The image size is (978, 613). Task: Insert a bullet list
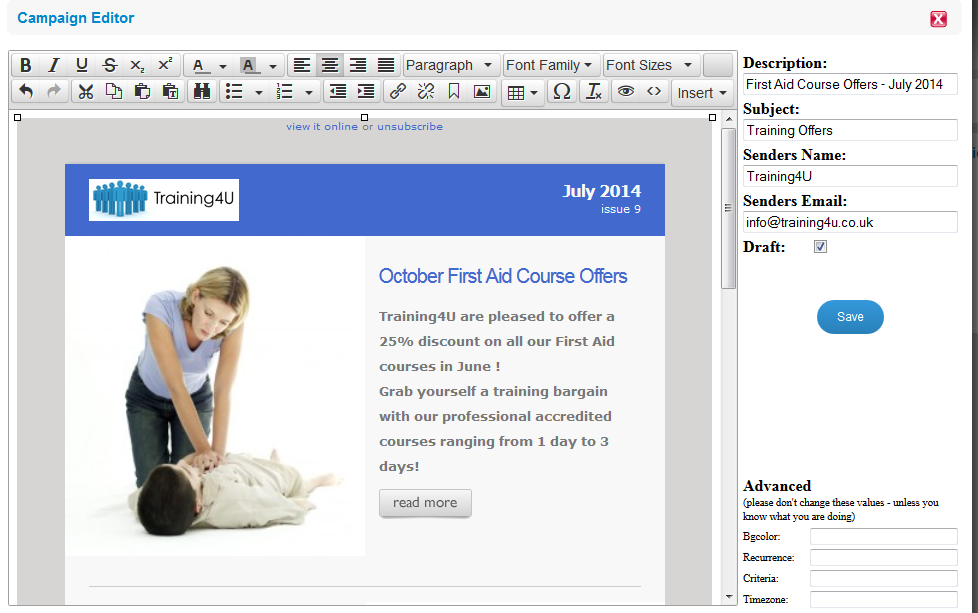point(235,92)
